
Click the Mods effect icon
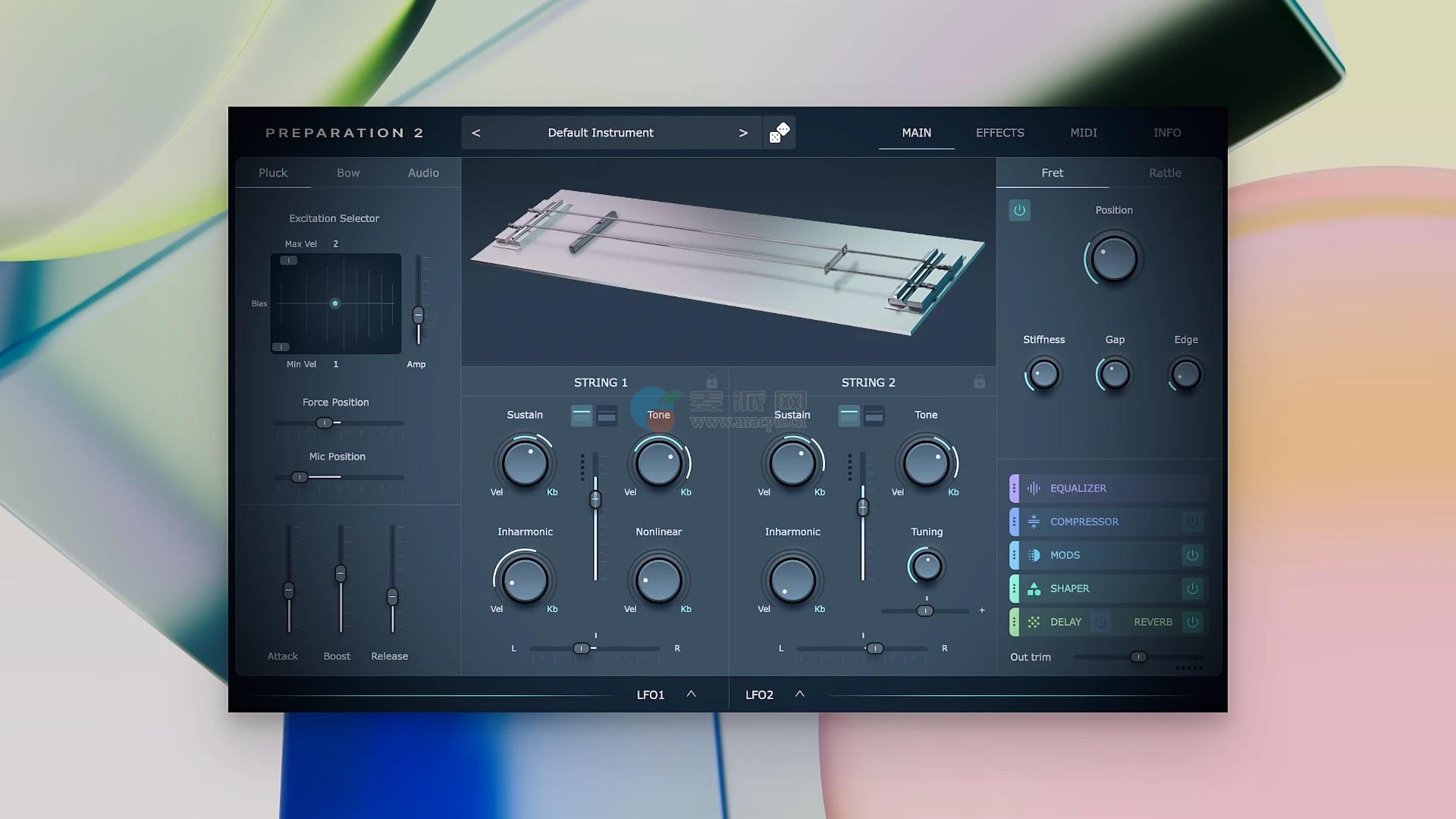click(1034, 555)
